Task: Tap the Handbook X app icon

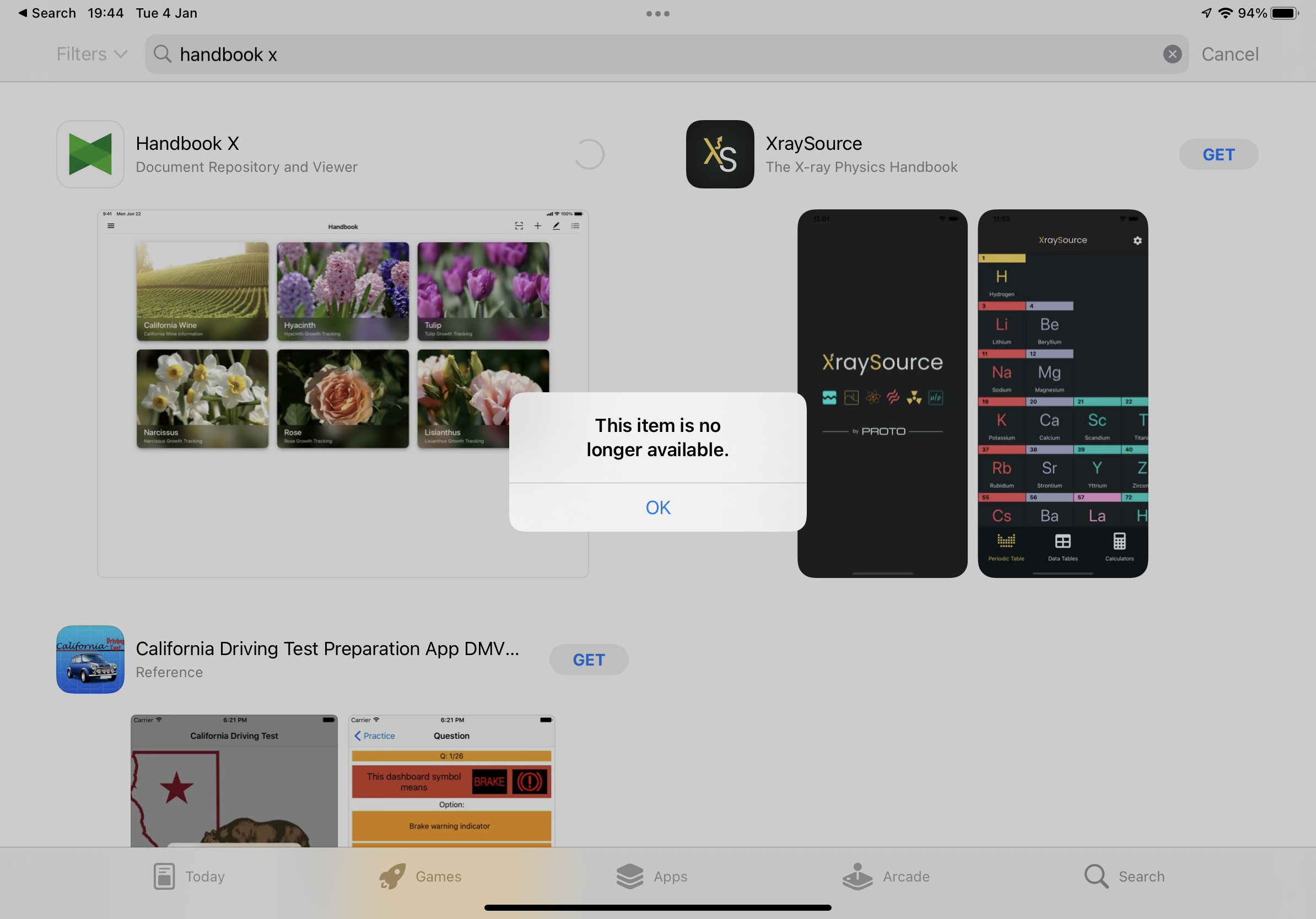Action: point(90,154)
